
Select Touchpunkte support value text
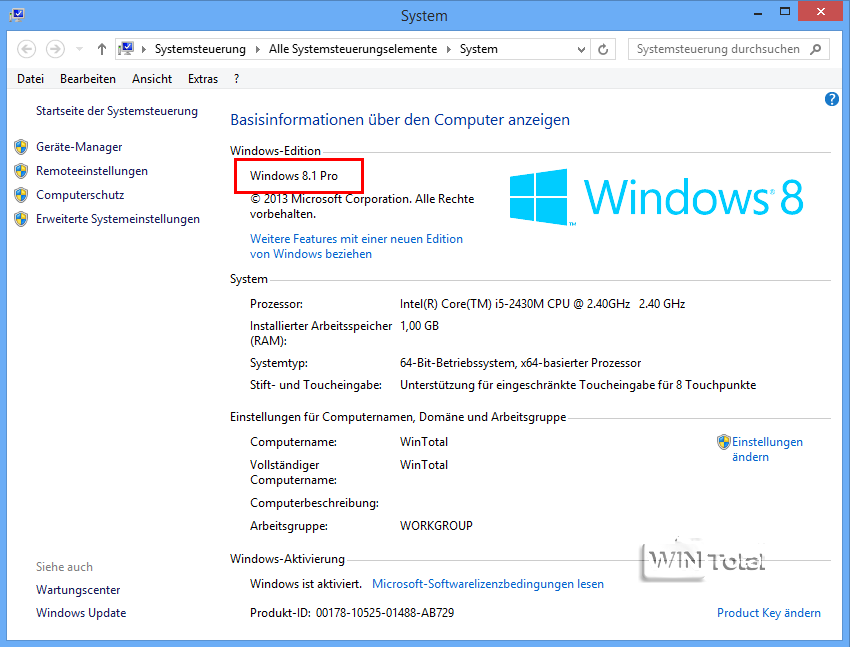[578, 385]
